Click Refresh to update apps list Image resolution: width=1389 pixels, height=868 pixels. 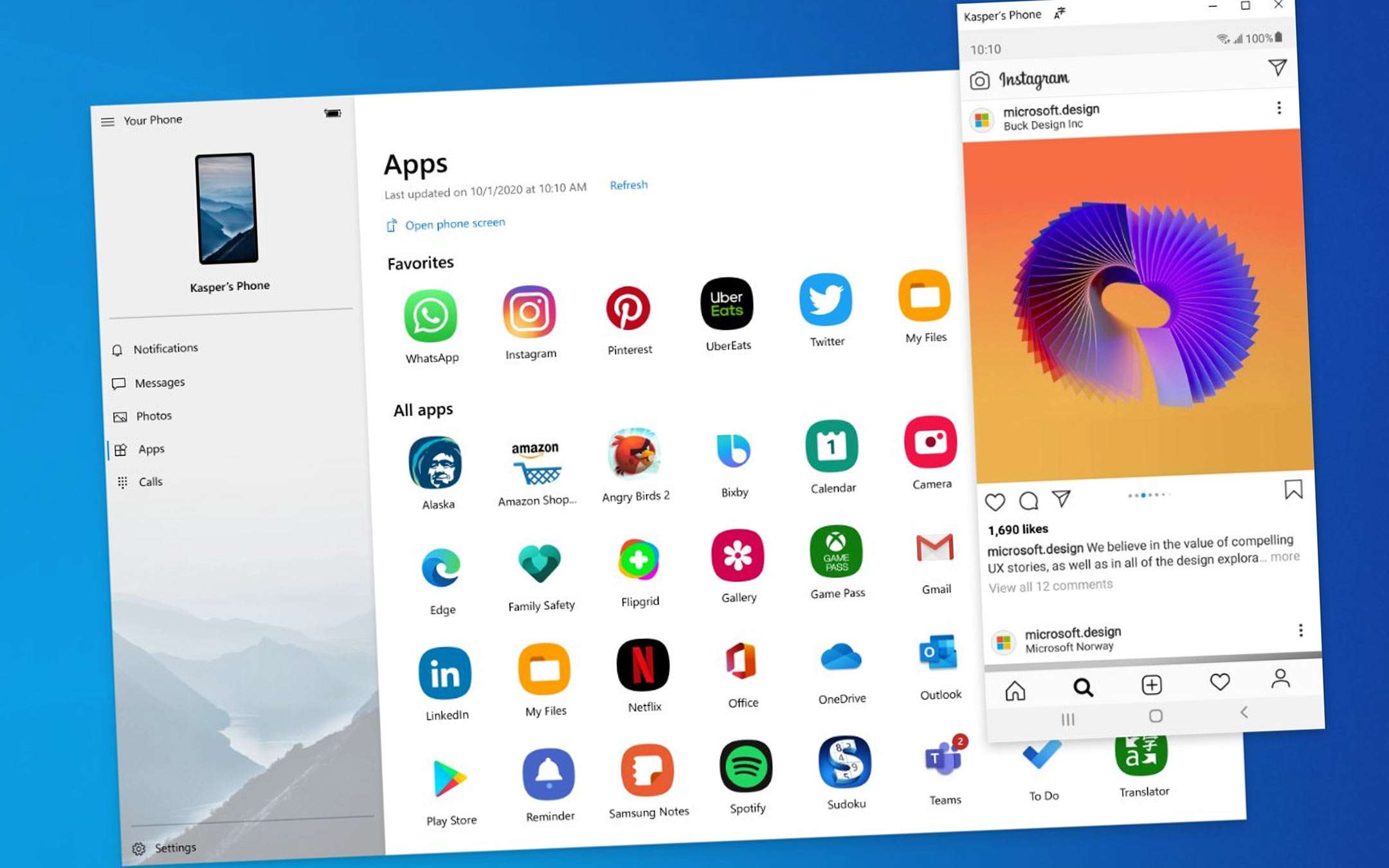coord(628,184)
